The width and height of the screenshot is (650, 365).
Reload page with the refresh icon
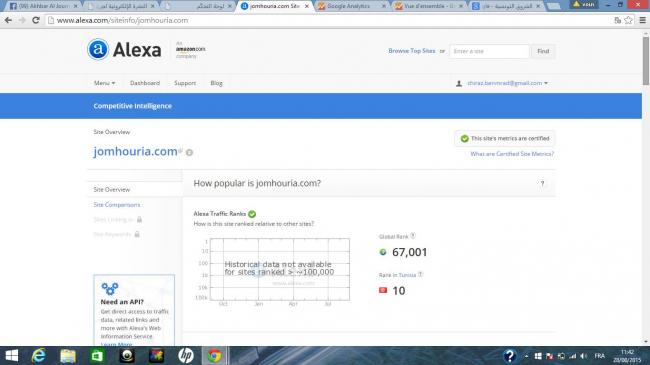tap(36, 20)
